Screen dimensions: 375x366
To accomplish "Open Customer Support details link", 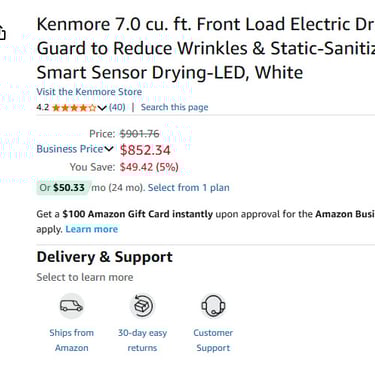I will 213,340.
